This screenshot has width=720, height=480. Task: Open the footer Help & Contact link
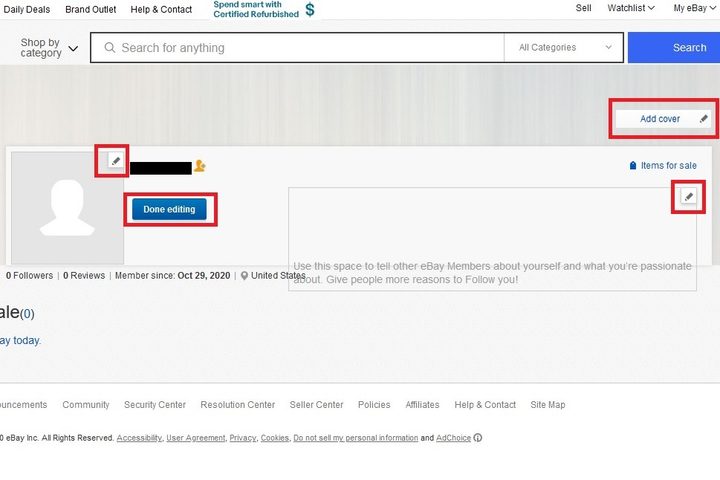[485, 405]
